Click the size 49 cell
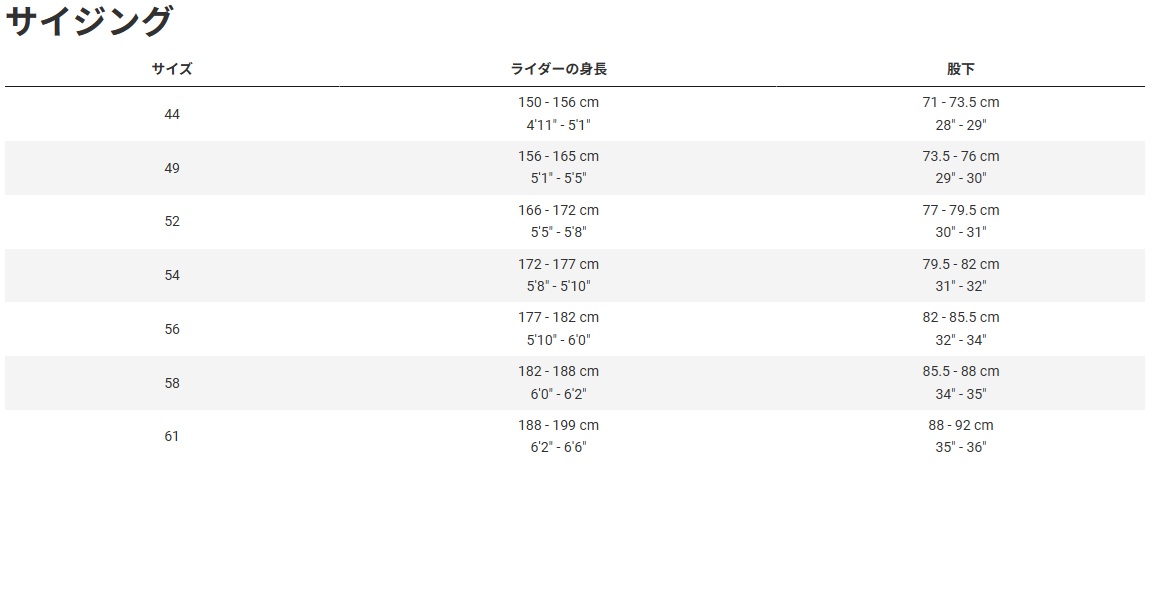Viewport: 1155px width, 614px height. tap(172, 168)
